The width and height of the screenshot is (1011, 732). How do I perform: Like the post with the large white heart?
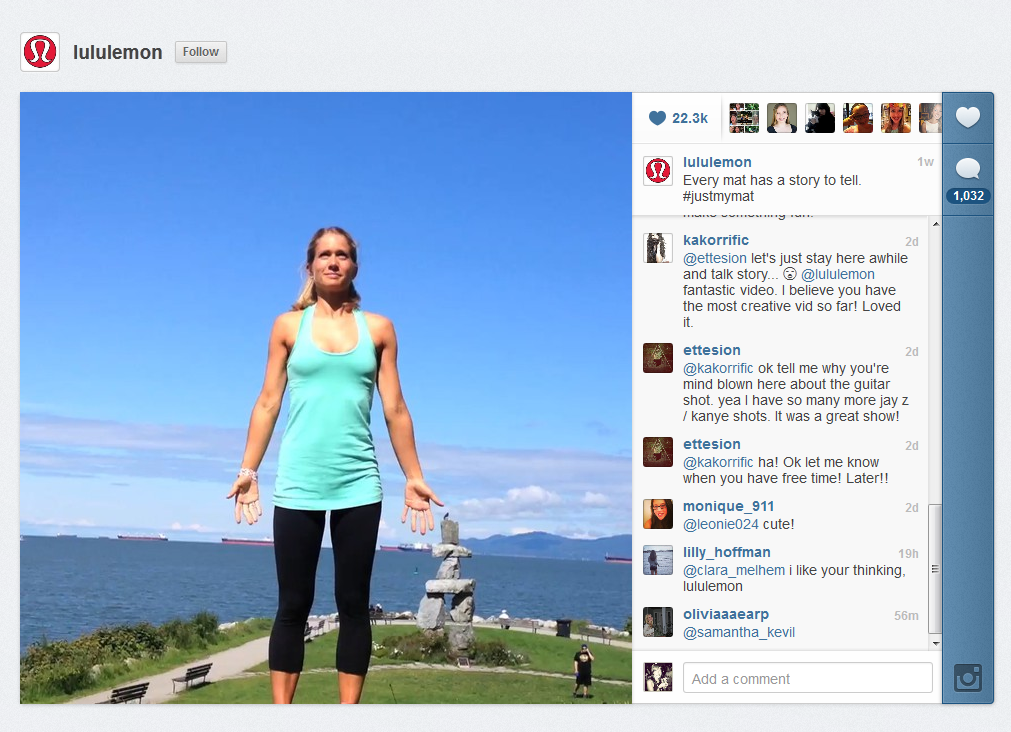coord(967,117)
